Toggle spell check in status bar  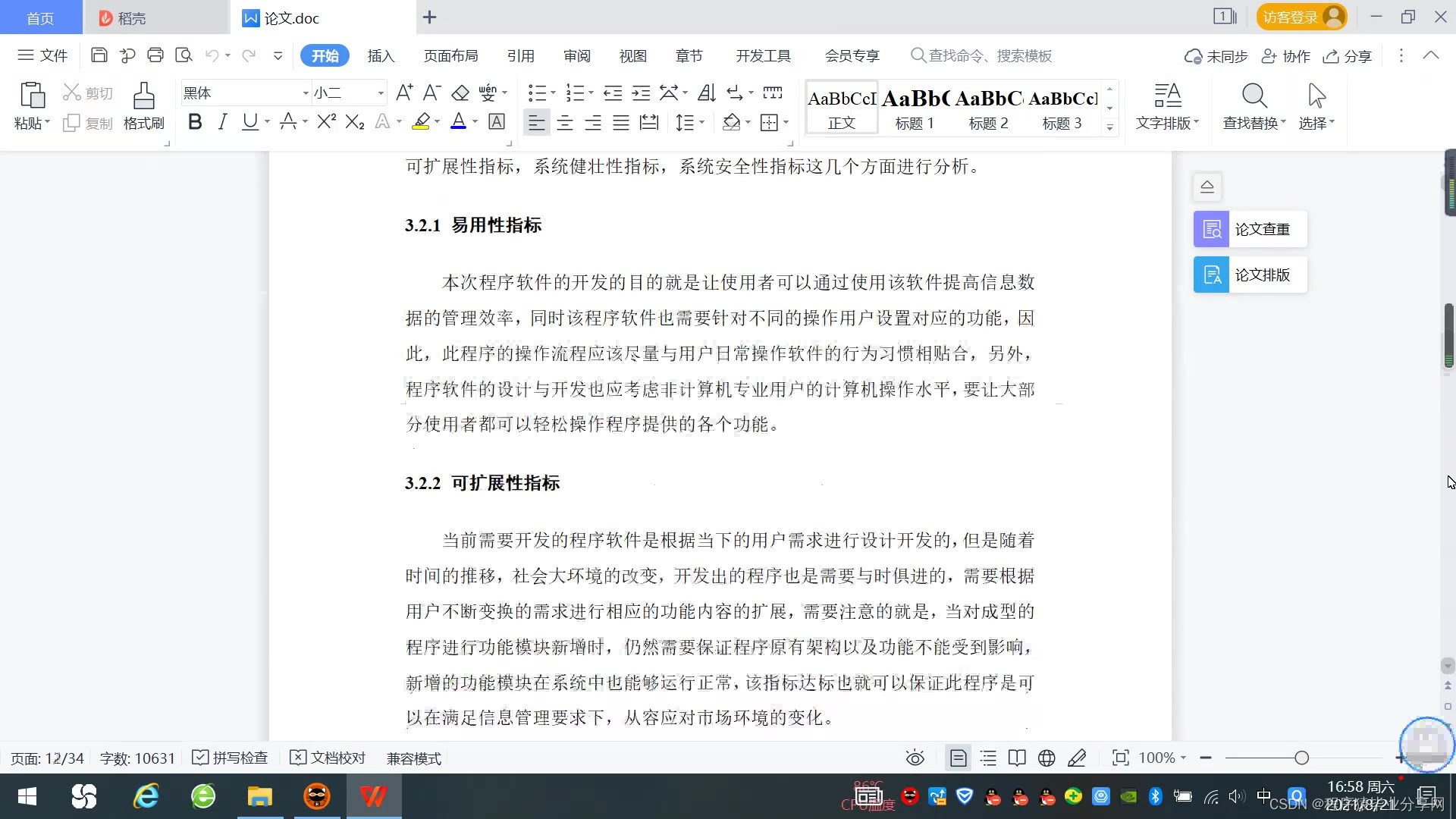tap(231, 758)
